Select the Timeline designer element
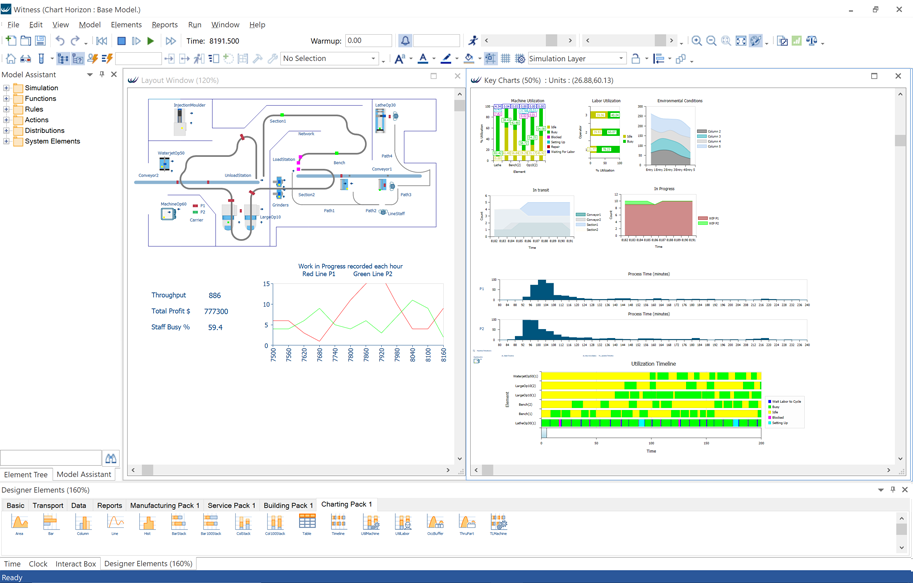This screenshot has height=583, width=913. (x=338, y=524)
